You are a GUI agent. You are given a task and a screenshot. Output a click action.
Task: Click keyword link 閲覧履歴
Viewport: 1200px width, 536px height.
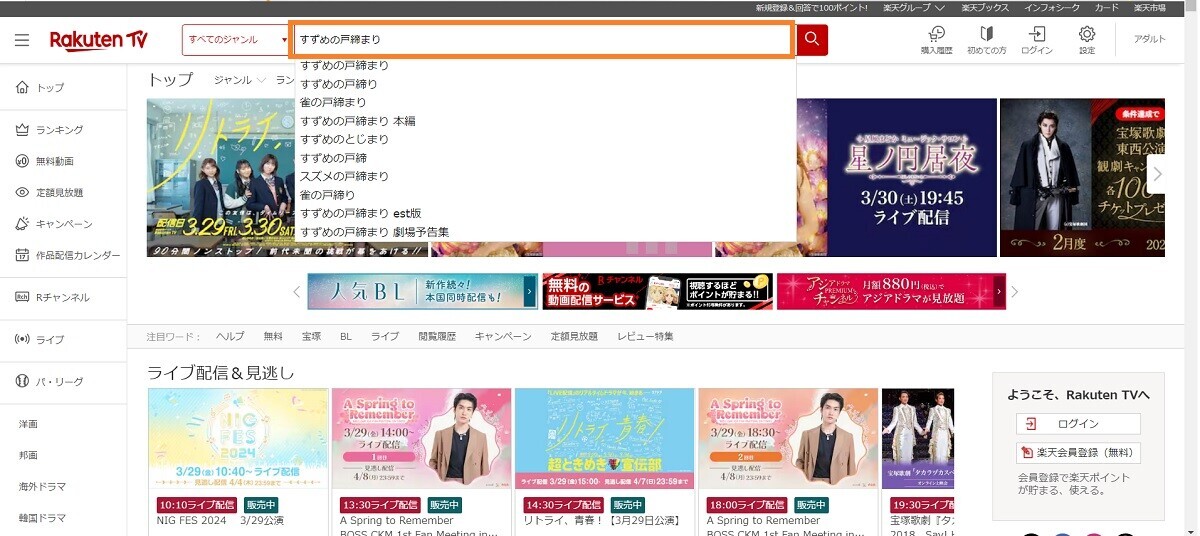(x=437, y=337)
